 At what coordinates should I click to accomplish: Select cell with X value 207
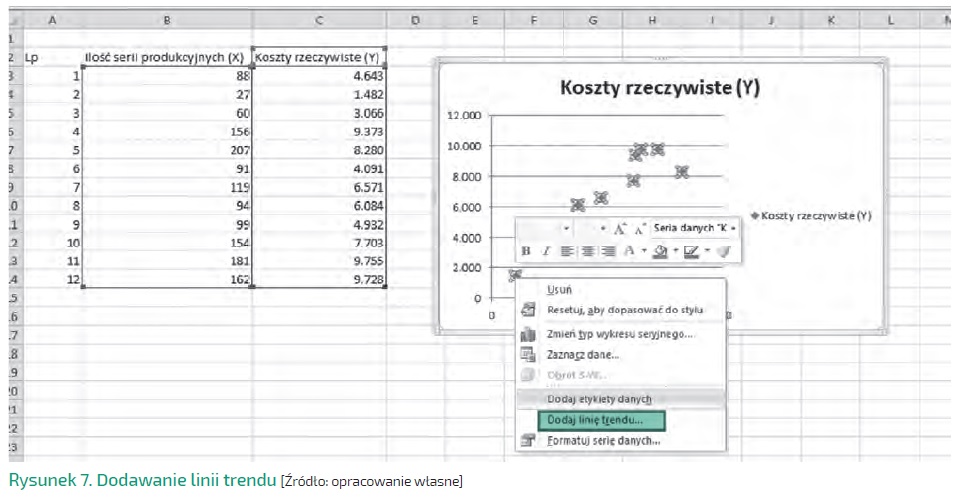pos(167,150)
